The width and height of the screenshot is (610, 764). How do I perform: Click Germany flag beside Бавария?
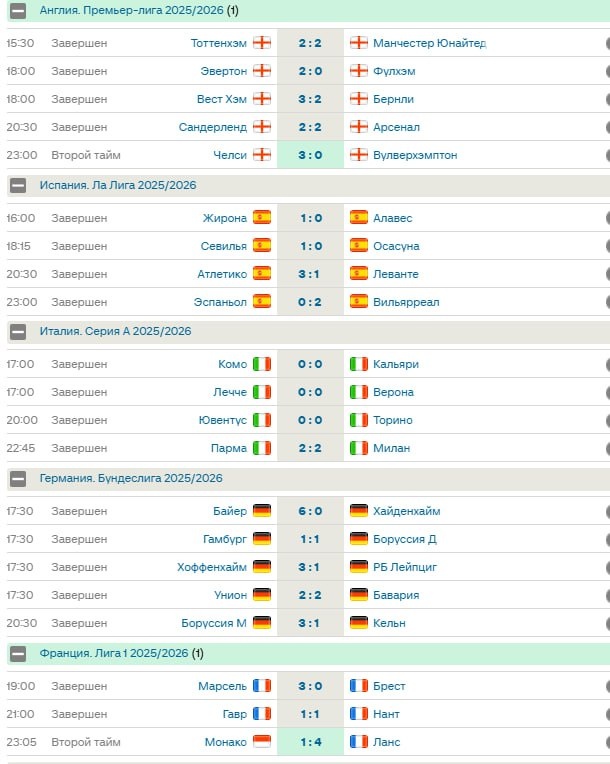359,595
